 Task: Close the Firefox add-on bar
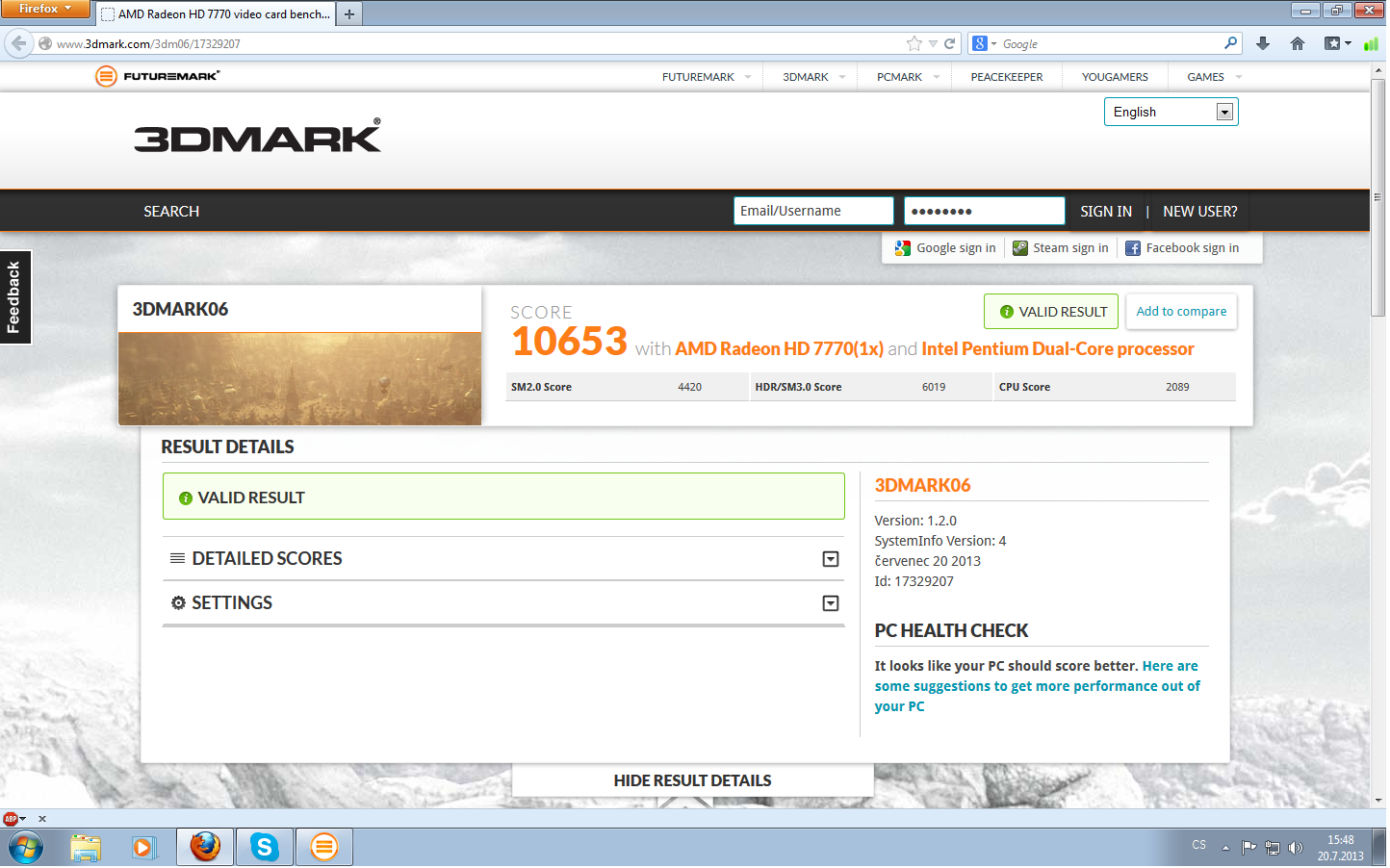(41, 819)
